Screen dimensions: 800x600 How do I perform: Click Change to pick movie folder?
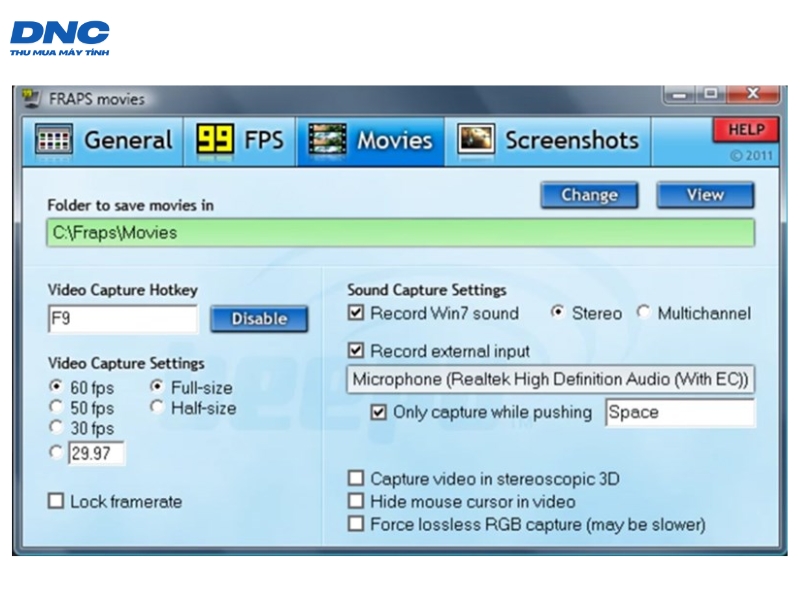point(589,195)
